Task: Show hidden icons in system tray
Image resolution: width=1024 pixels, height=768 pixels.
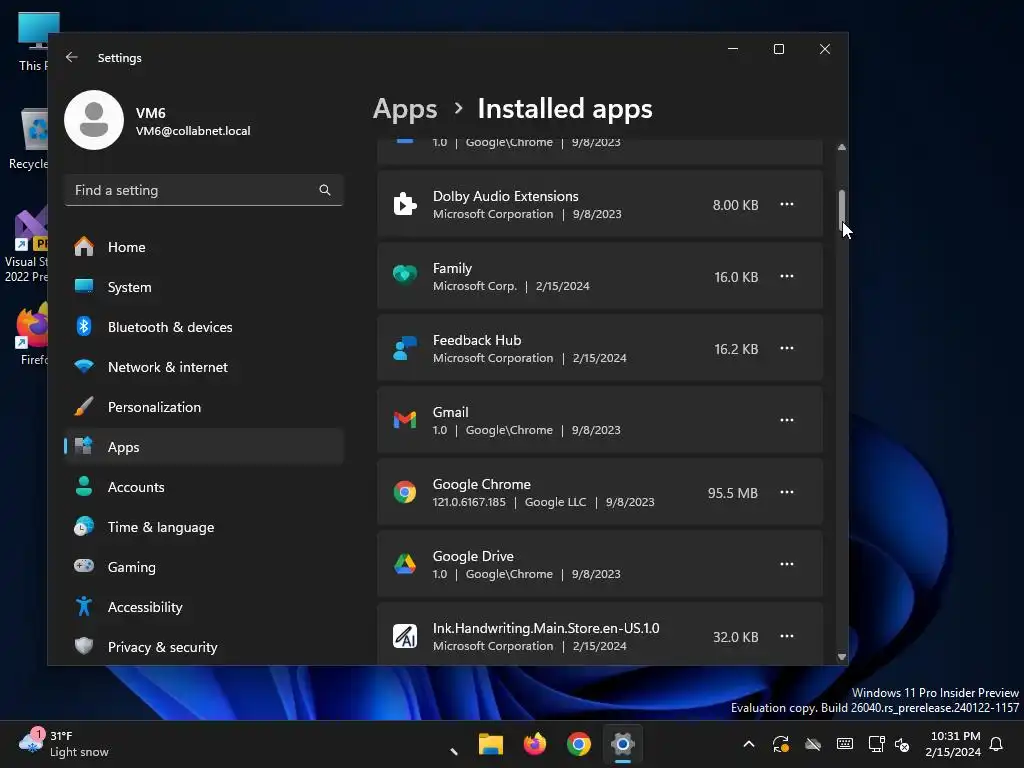Action: (x=749, y=744)
